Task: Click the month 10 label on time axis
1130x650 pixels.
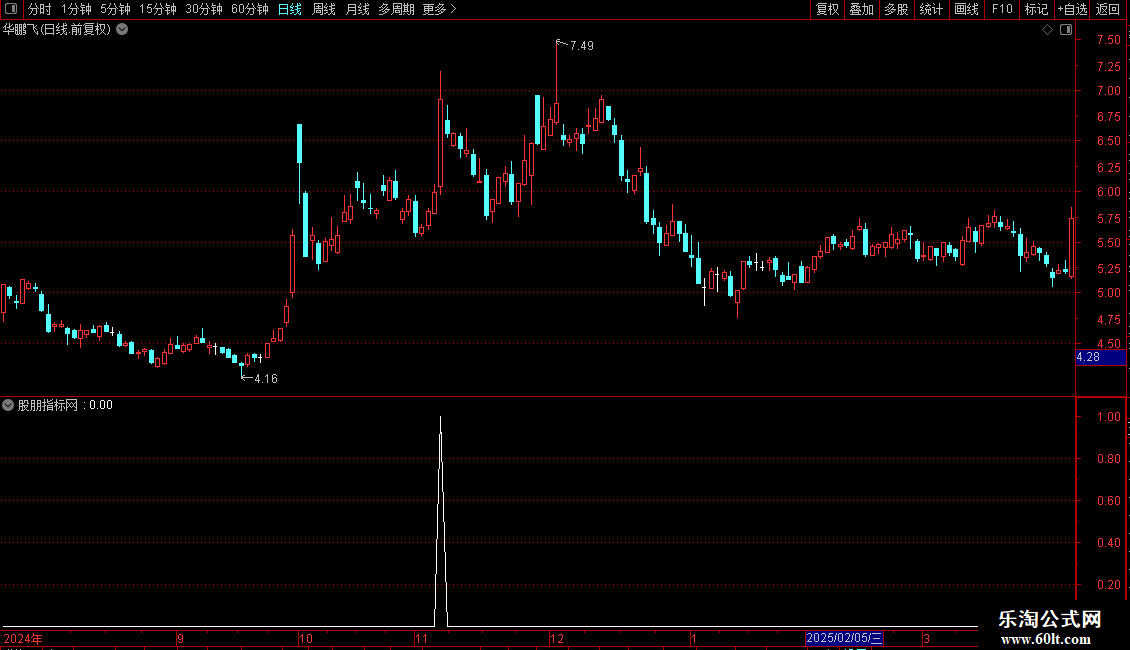Action: pos(306,638)
